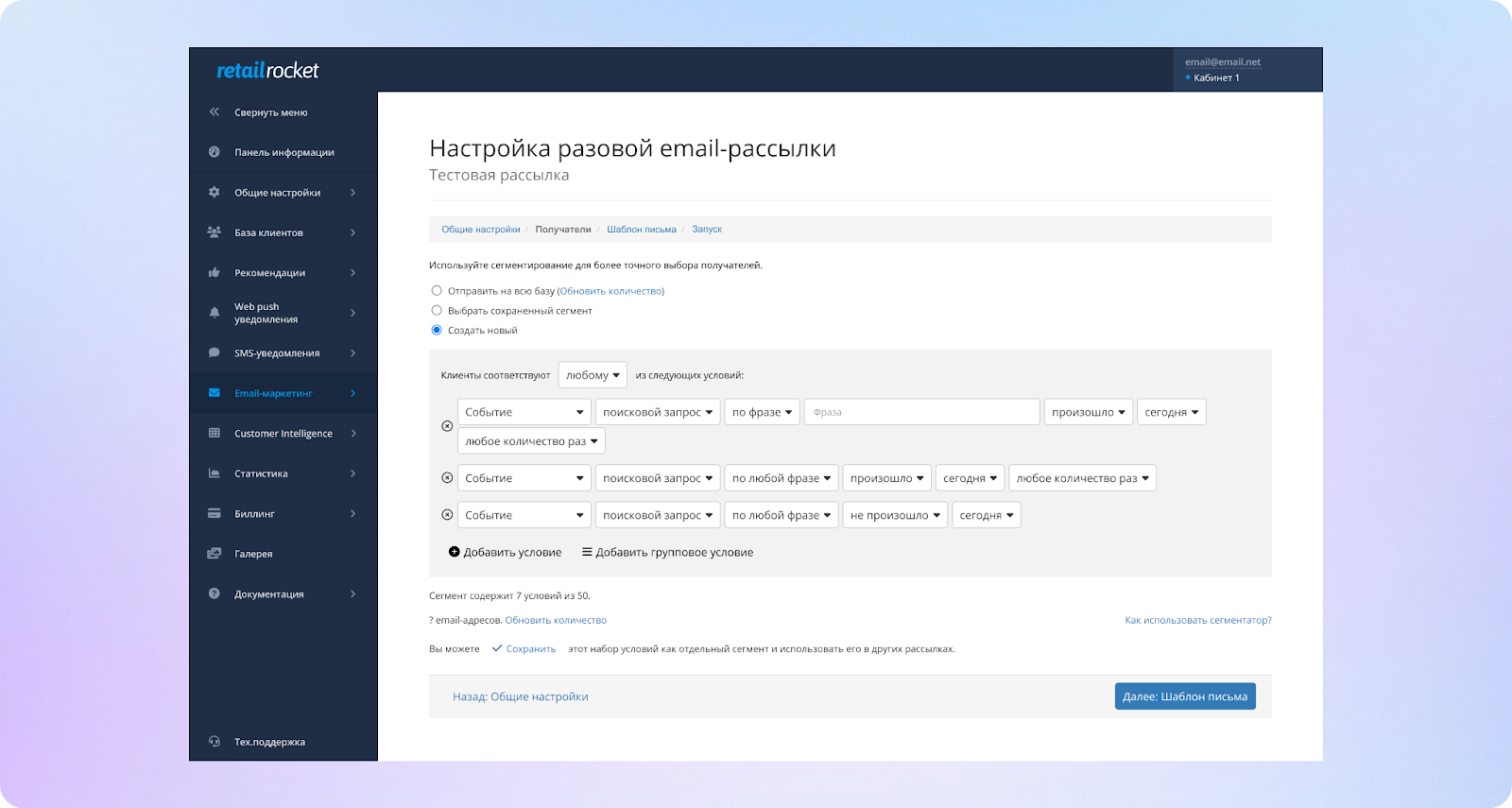The image size is (1512, 808).
Task: Open the Шаблон письма step tab
Action: click(x=641, y=230)
